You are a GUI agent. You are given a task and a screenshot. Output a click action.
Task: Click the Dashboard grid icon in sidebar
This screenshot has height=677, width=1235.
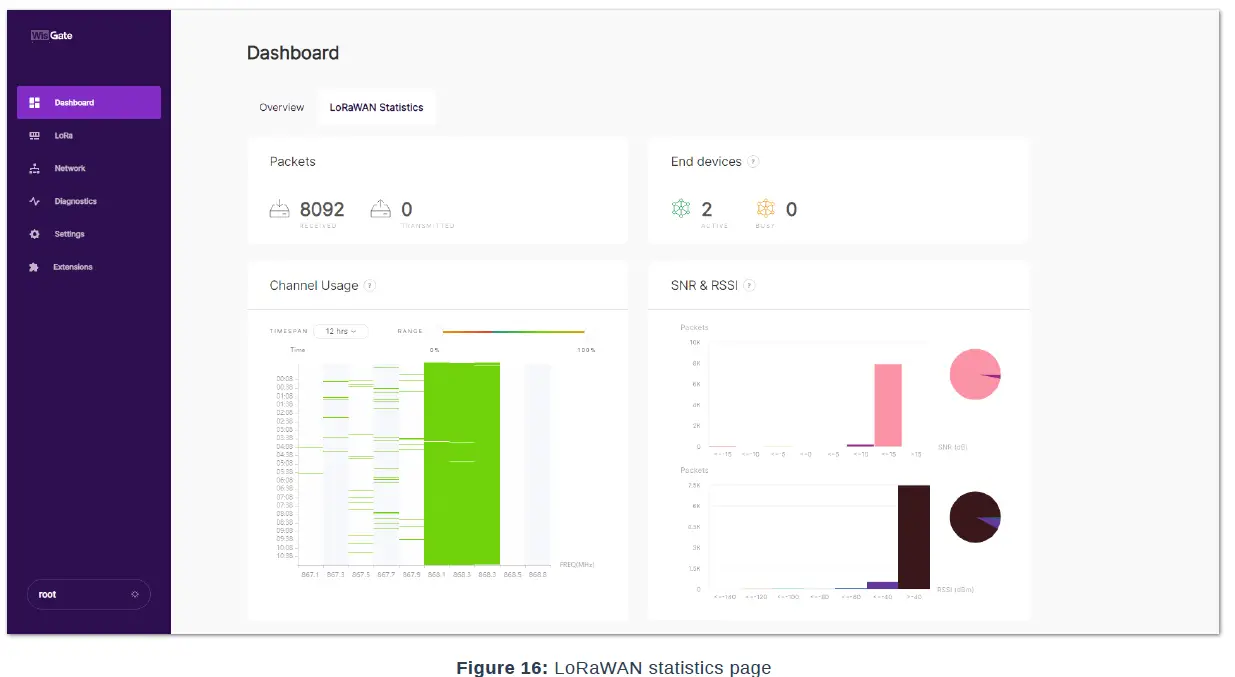(x=34, y=103)
